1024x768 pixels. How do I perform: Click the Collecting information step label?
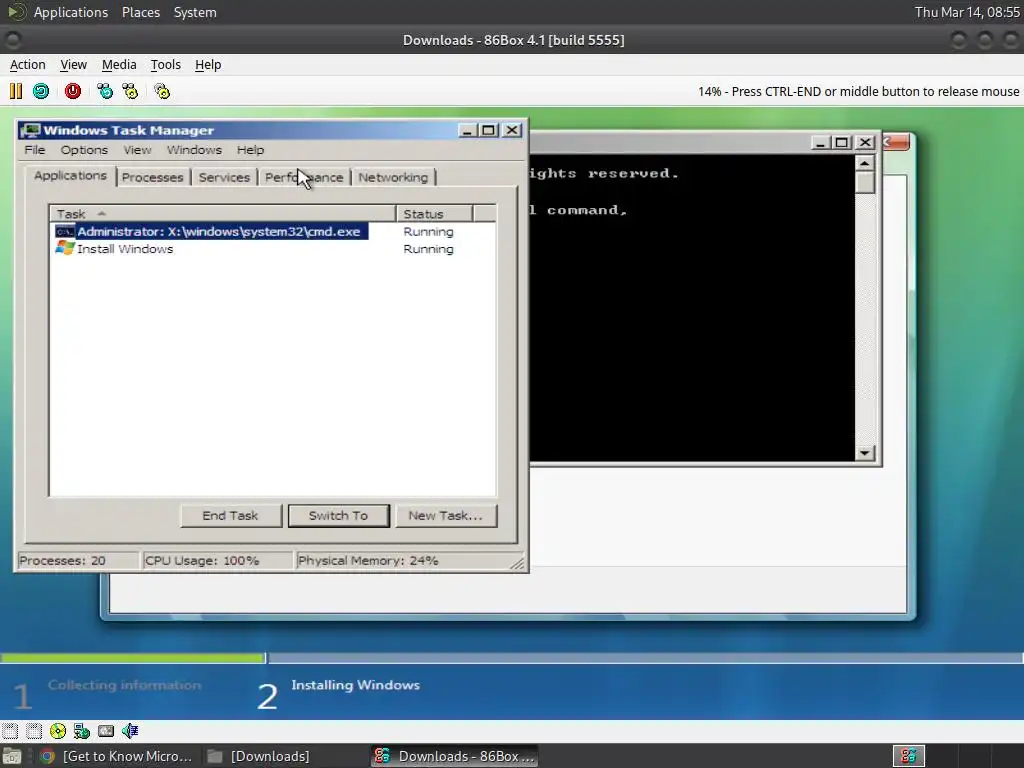[x=124, y=685]
